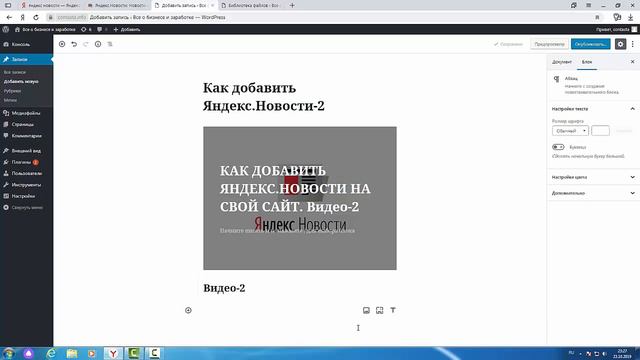Open the browser protection shield icon
Image resolution: width=640 pixels, height=360 pixels.
pos(617,18)
